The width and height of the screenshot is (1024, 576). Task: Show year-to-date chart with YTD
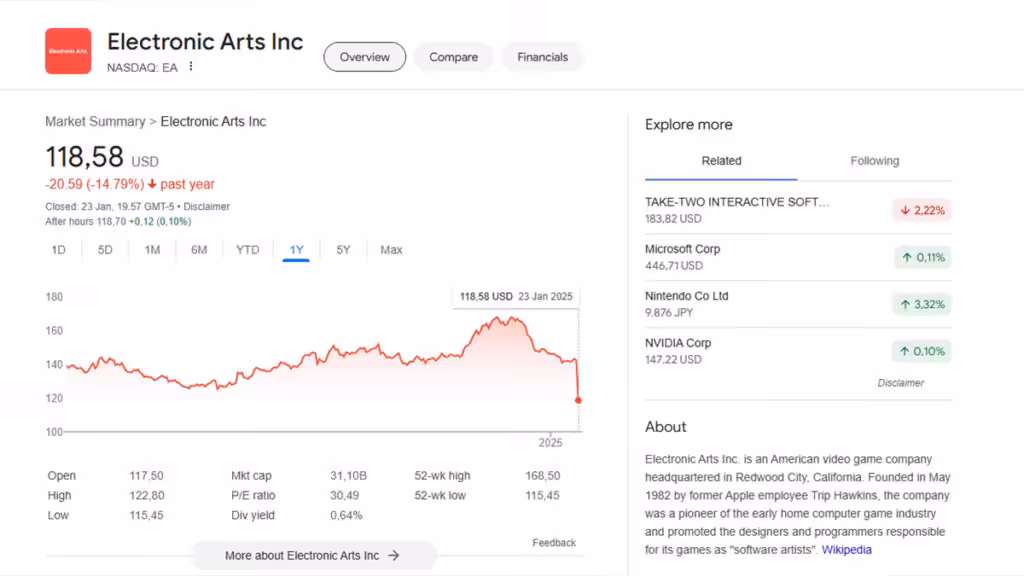(247, 250)
